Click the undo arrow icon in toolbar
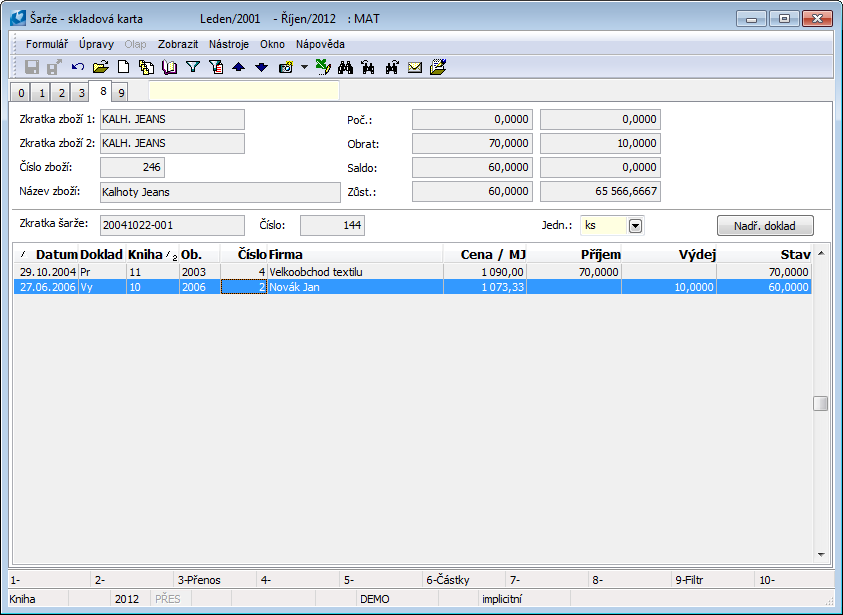 (78, 67)
